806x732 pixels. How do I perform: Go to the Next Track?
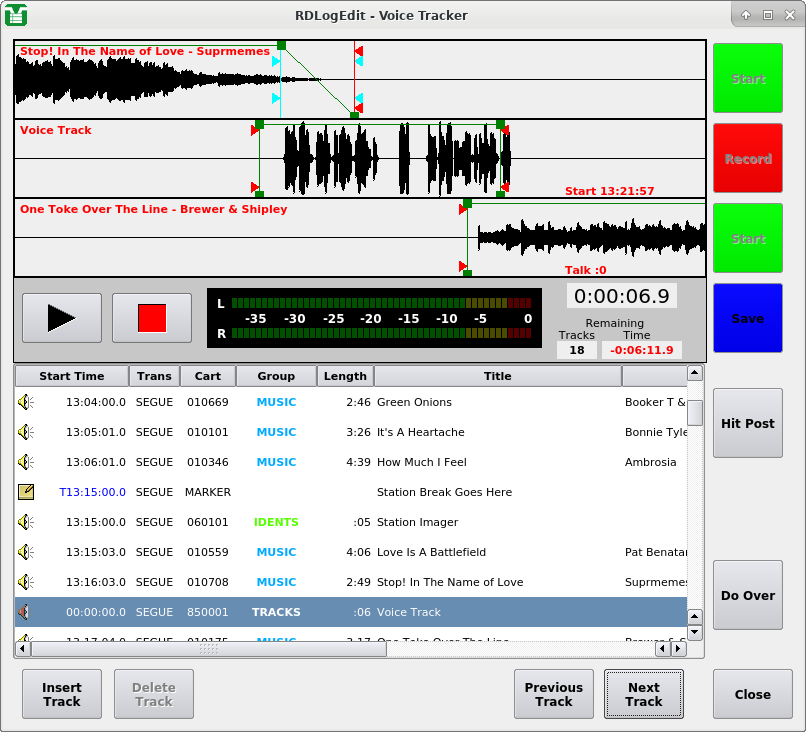644,694
